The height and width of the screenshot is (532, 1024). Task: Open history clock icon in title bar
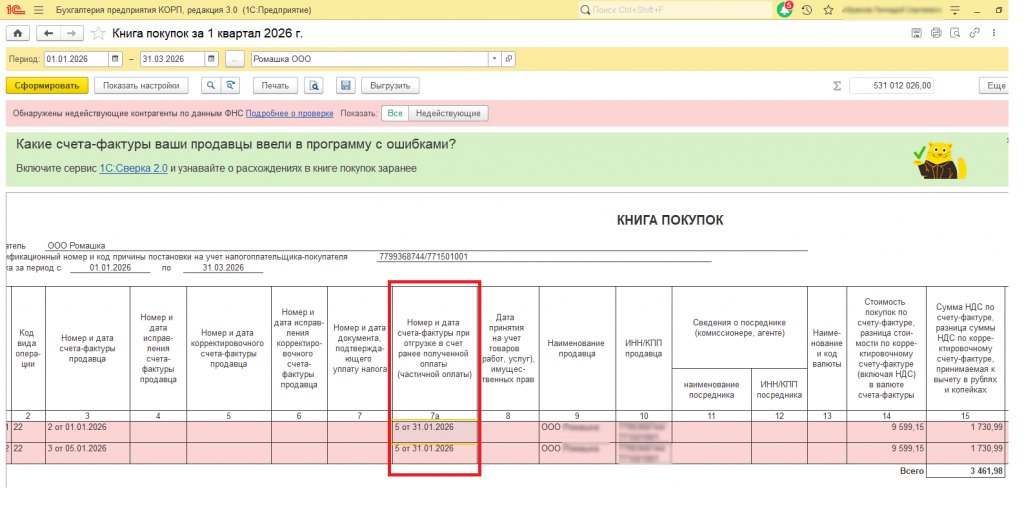click(807, 10)
